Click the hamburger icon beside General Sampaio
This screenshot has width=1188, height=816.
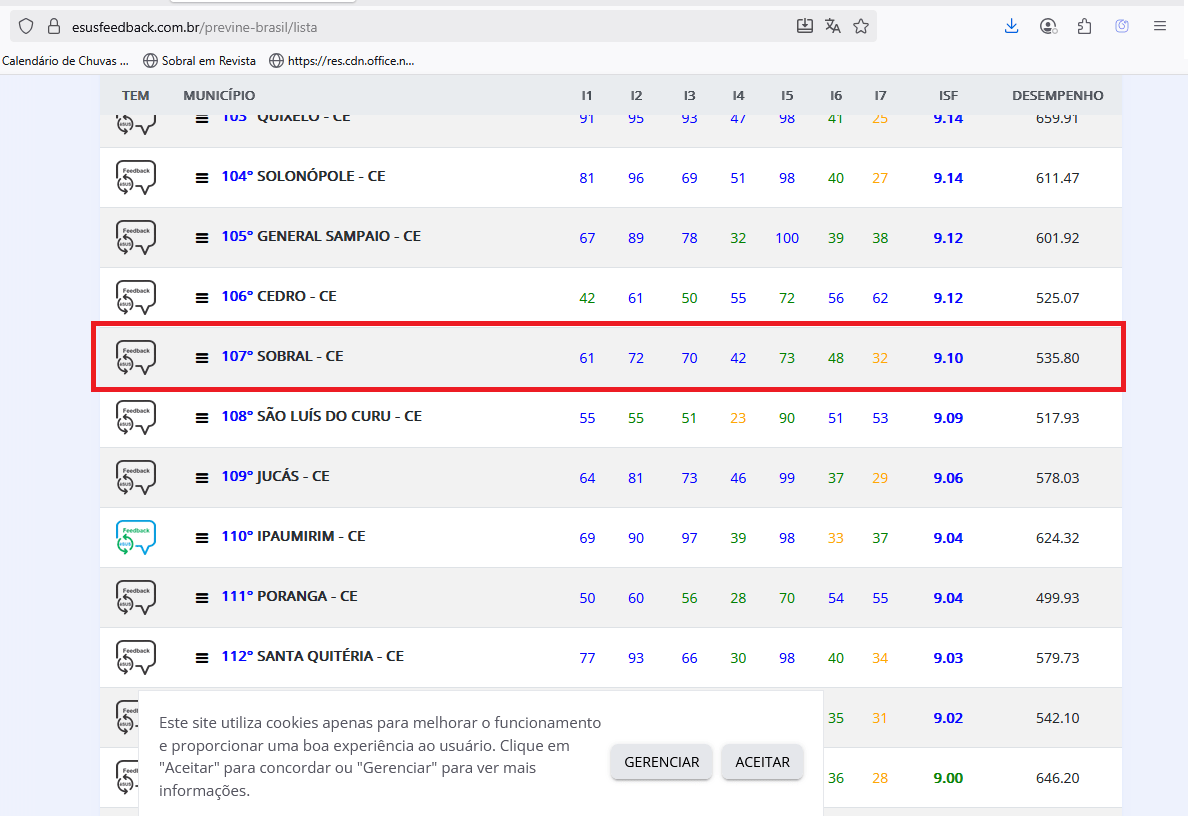202,238
